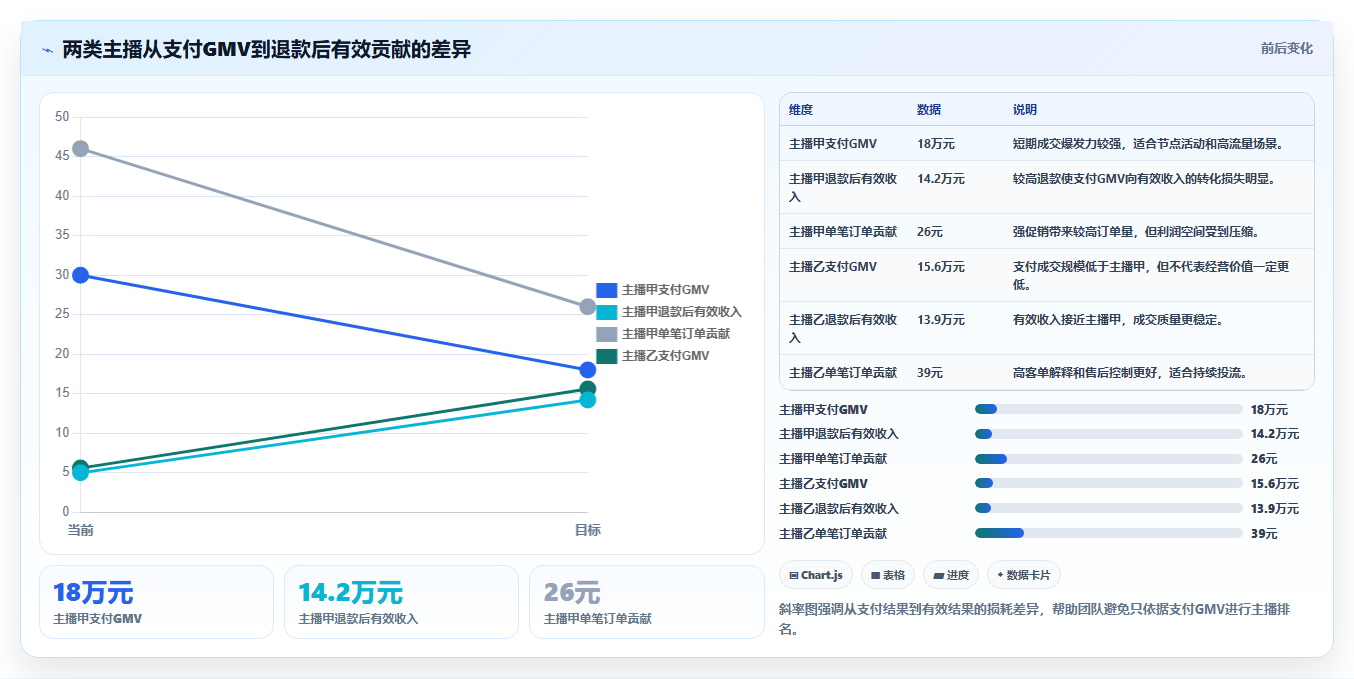The height and width of the screenshot is (679, 1354).
Task: Click the lightning icon beside the title
Action: click(x=48, y=50)
